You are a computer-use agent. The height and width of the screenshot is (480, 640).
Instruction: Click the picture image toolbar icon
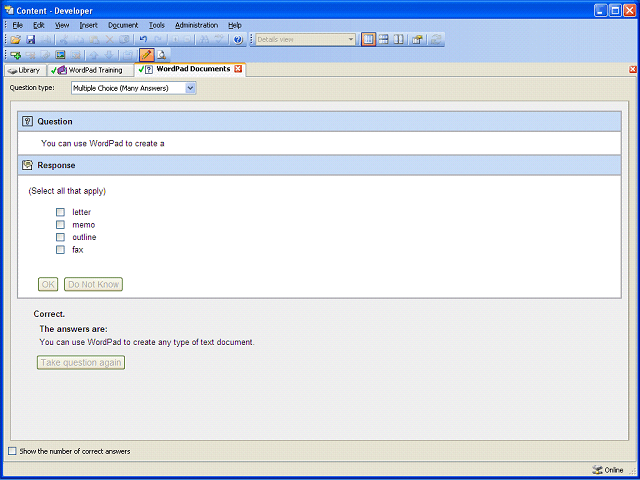tap(60, 55)
